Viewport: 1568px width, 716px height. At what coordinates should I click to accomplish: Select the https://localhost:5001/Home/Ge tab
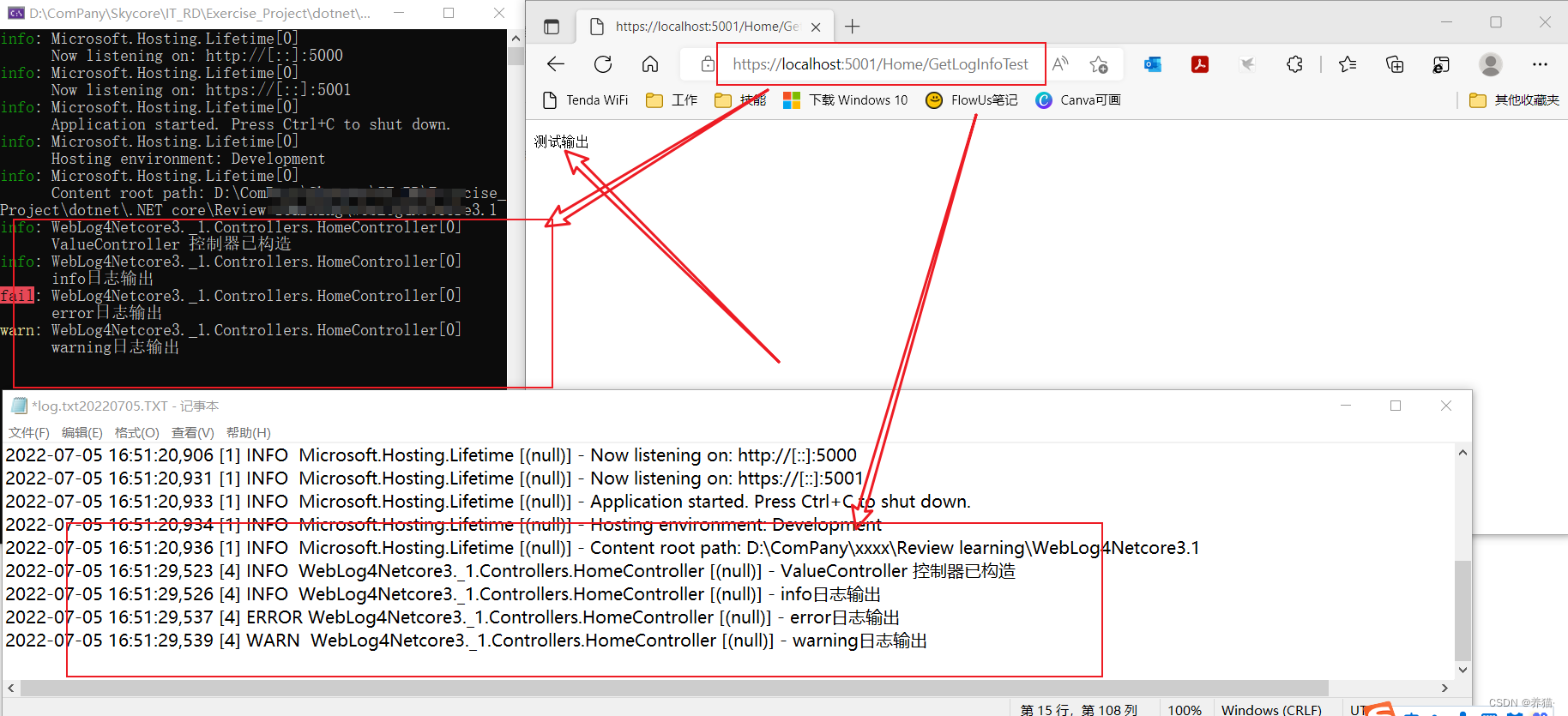coord(703,27)
